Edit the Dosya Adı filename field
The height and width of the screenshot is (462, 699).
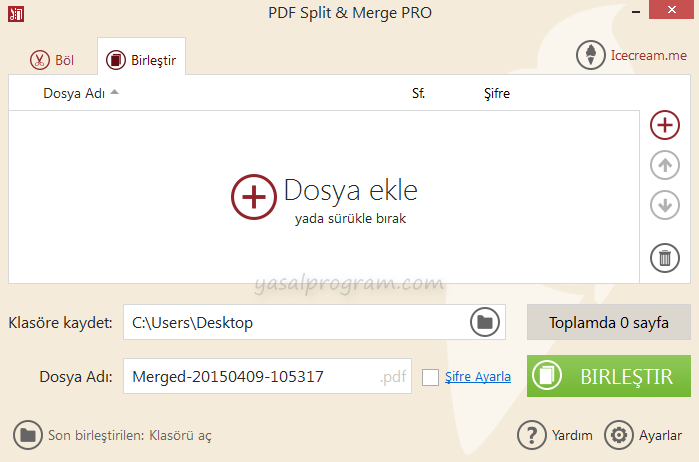pyautogui.click(x=250, y=377)
